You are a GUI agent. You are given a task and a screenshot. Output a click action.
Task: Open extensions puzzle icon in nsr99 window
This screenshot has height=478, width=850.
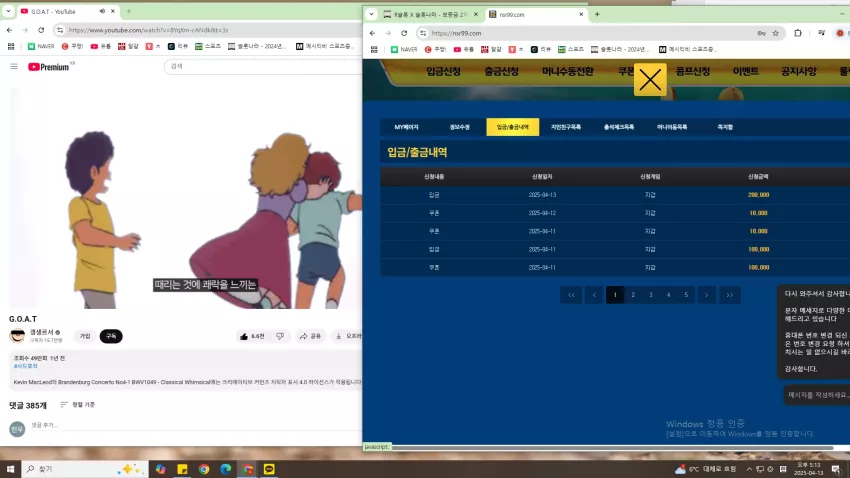(798, 33)
